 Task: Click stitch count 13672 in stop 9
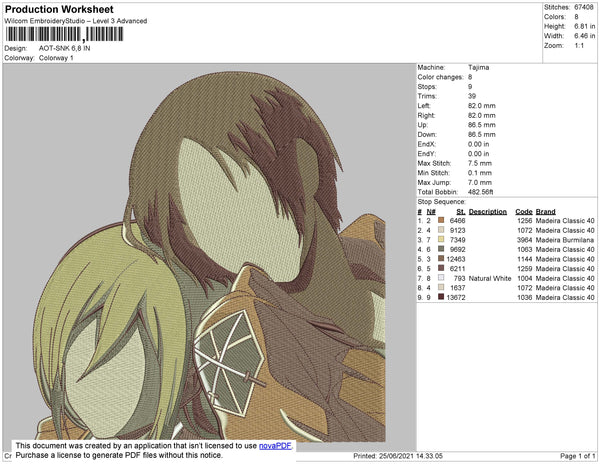(456, 297)
